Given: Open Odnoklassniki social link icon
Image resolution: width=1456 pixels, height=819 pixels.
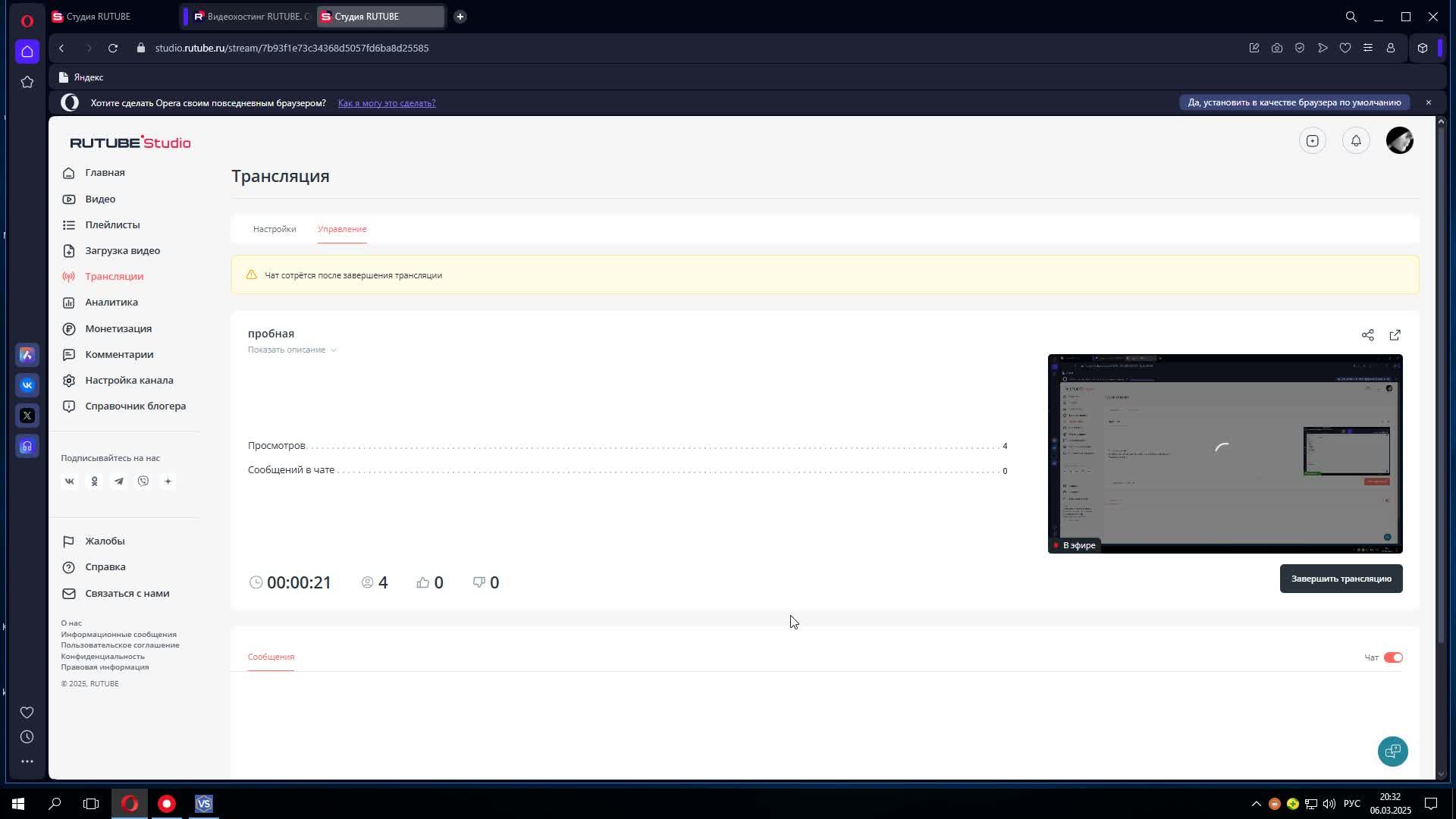Looking at the screenshot, I should coord(94,482).
